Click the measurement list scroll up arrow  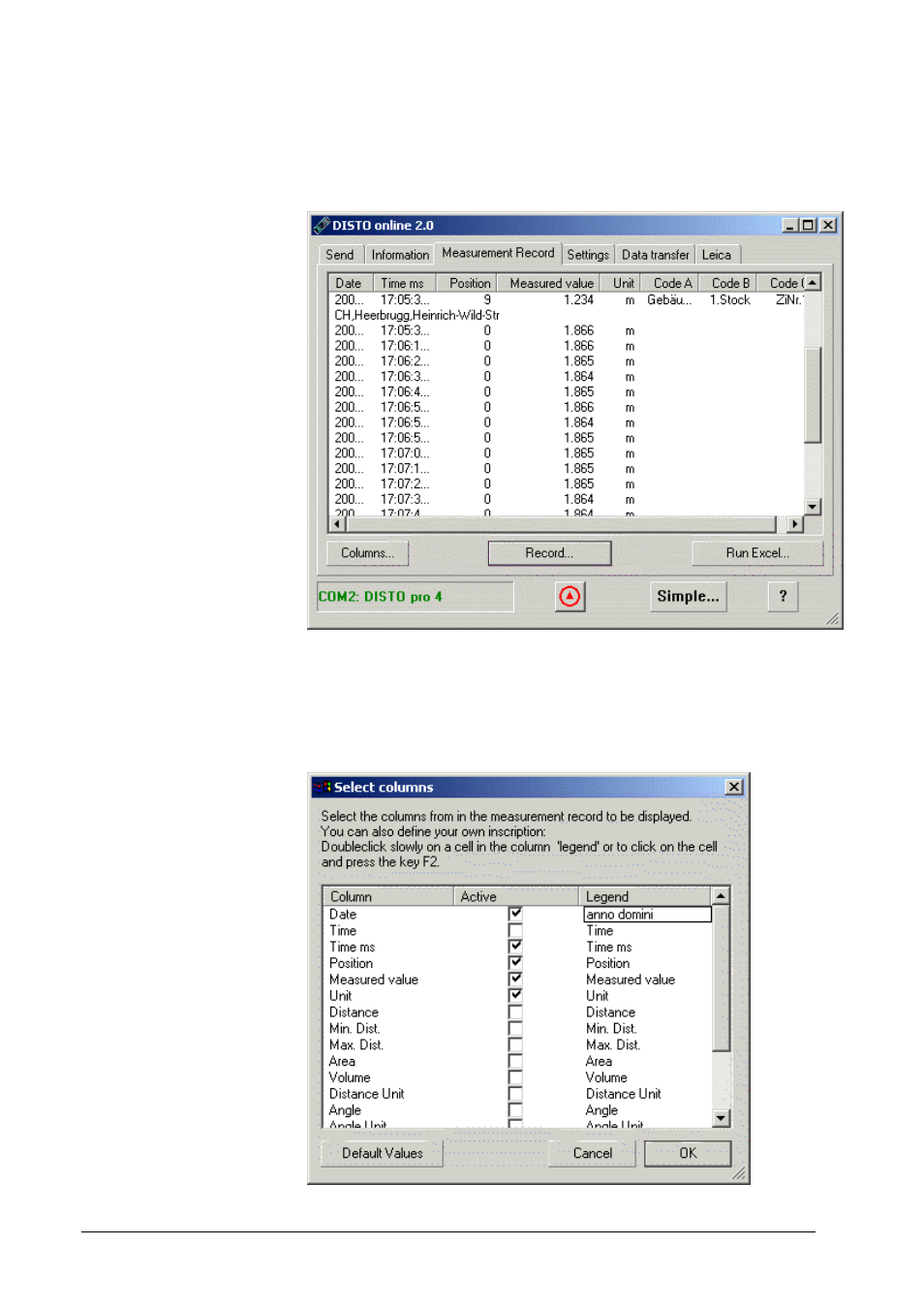(813, 282)
